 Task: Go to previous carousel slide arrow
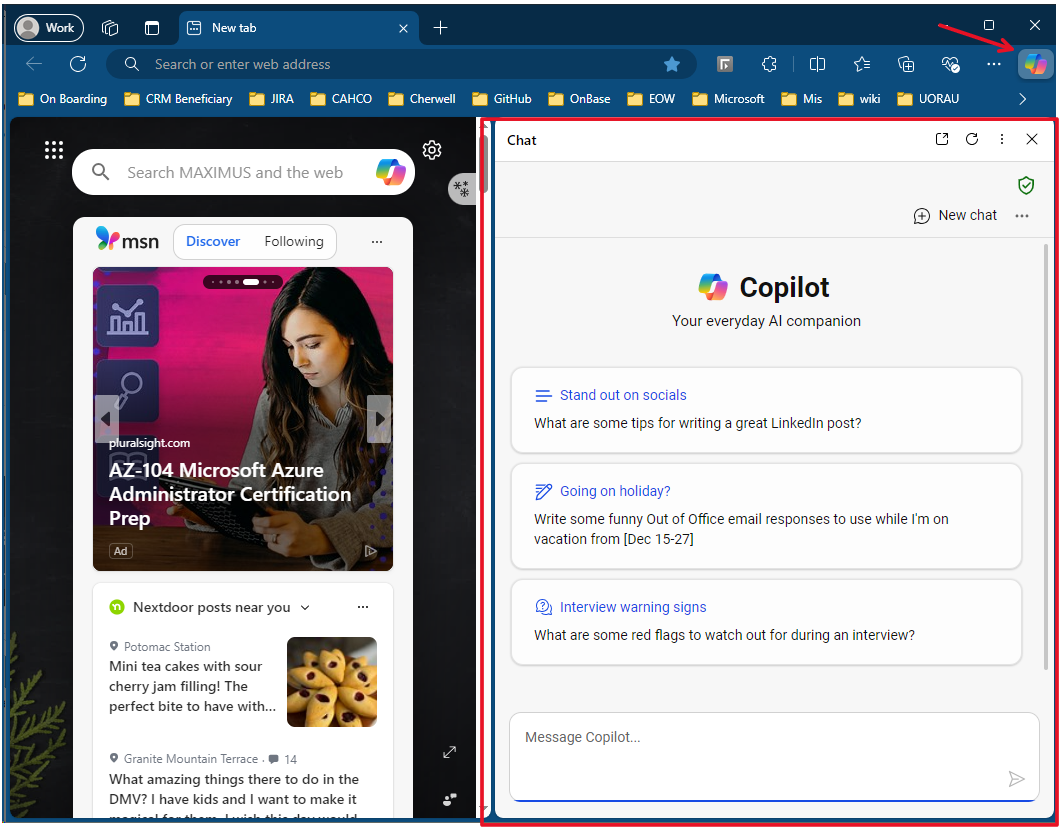(x=106, y=419)
